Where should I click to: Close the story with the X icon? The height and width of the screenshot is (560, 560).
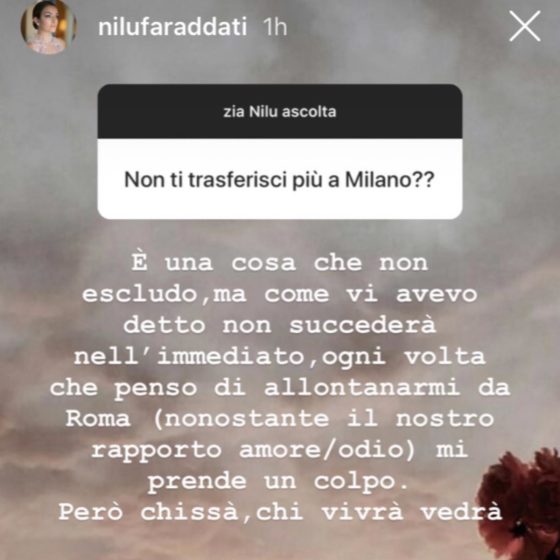tap(524, 26)
